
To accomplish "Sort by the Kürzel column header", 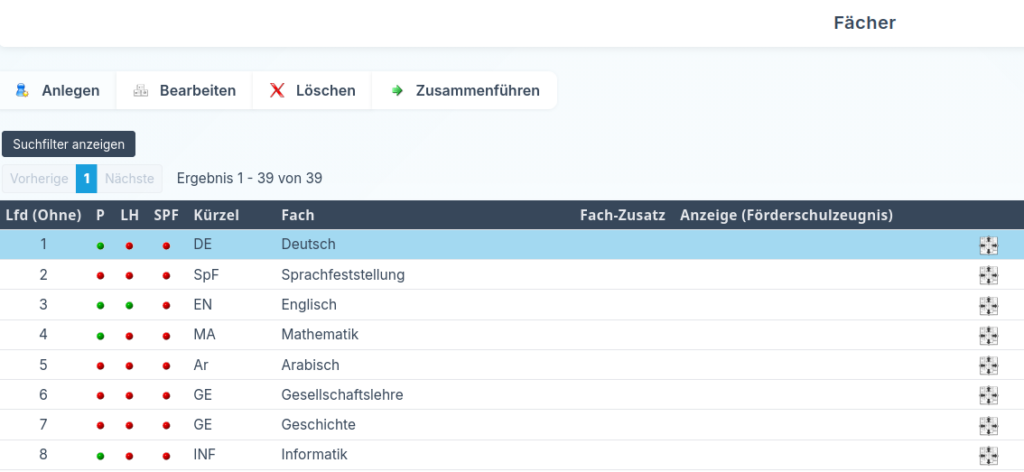I will [216, 215].
